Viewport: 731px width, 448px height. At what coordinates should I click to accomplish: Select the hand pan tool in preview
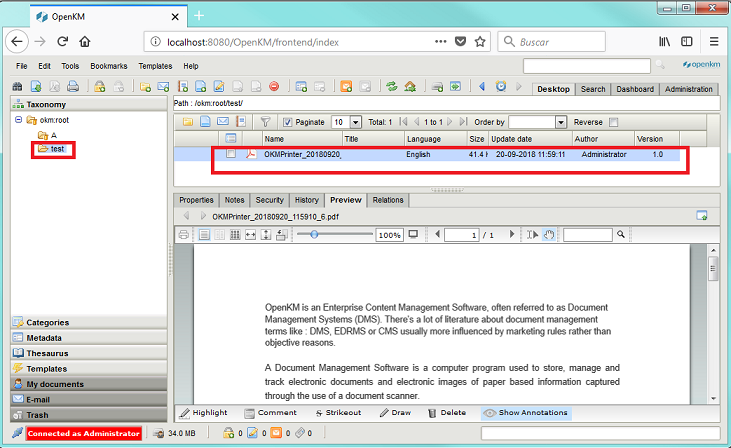tap(549, 234)
